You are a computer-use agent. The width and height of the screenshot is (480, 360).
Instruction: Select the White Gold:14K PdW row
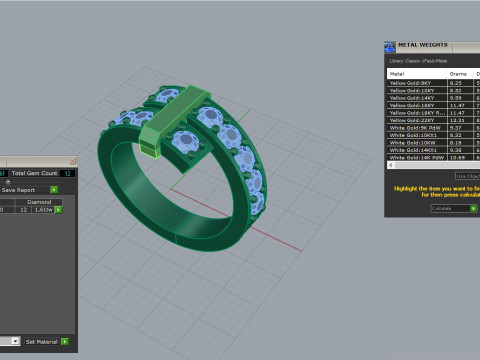pyautogui.click(x=433, y=157)
